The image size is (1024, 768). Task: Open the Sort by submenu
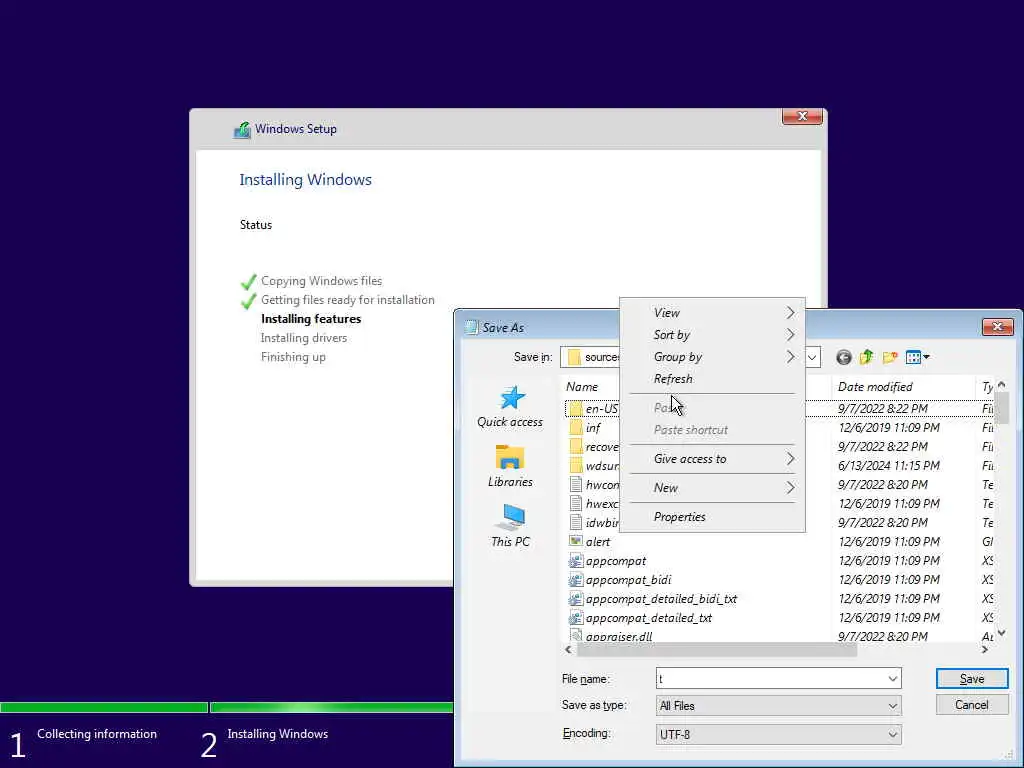(x=712, y=335)
